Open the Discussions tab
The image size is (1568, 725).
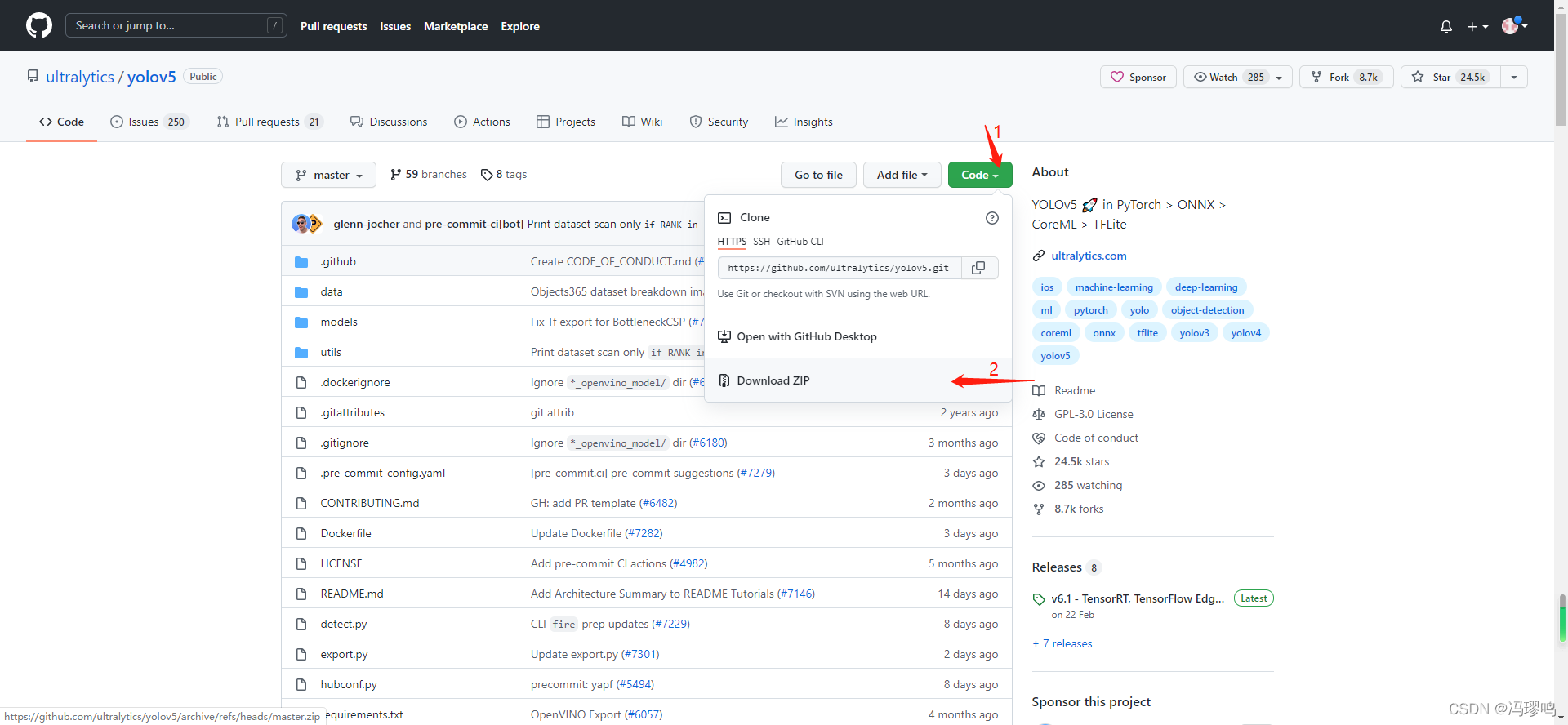tap(389, 122)
